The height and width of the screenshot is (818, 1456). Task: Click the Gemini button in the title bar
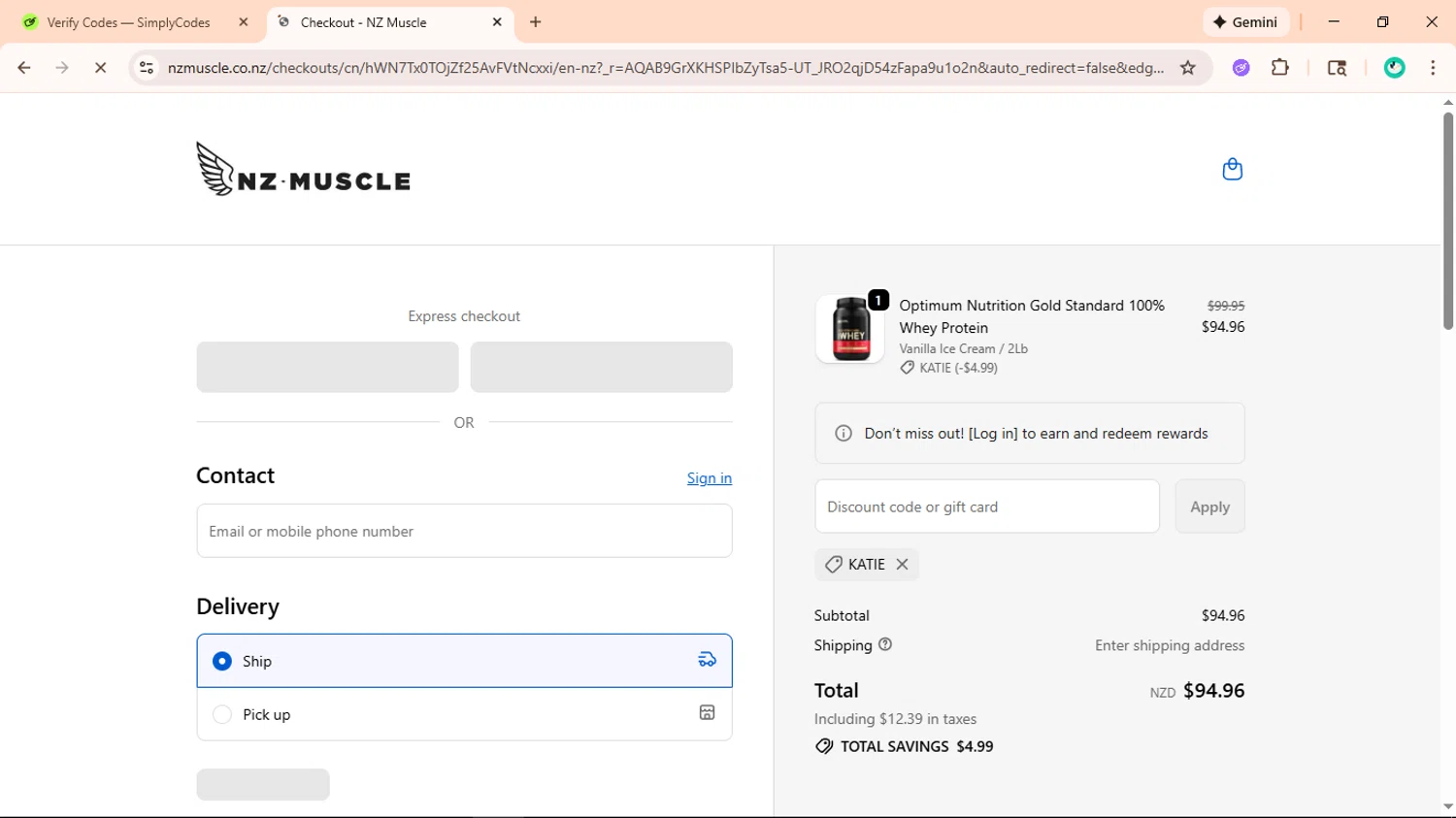(1245, 21)
